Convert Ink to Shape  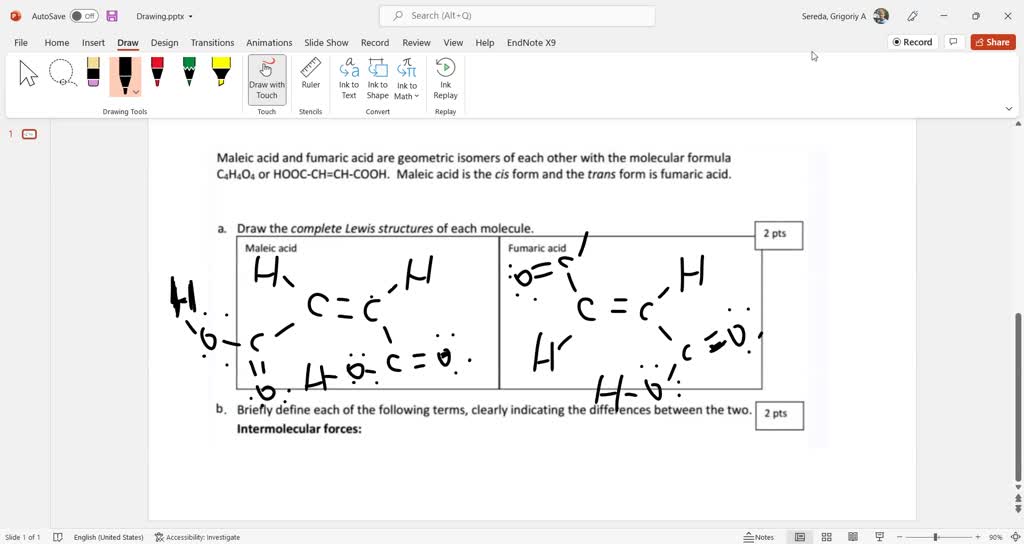[x=377, y=78]
